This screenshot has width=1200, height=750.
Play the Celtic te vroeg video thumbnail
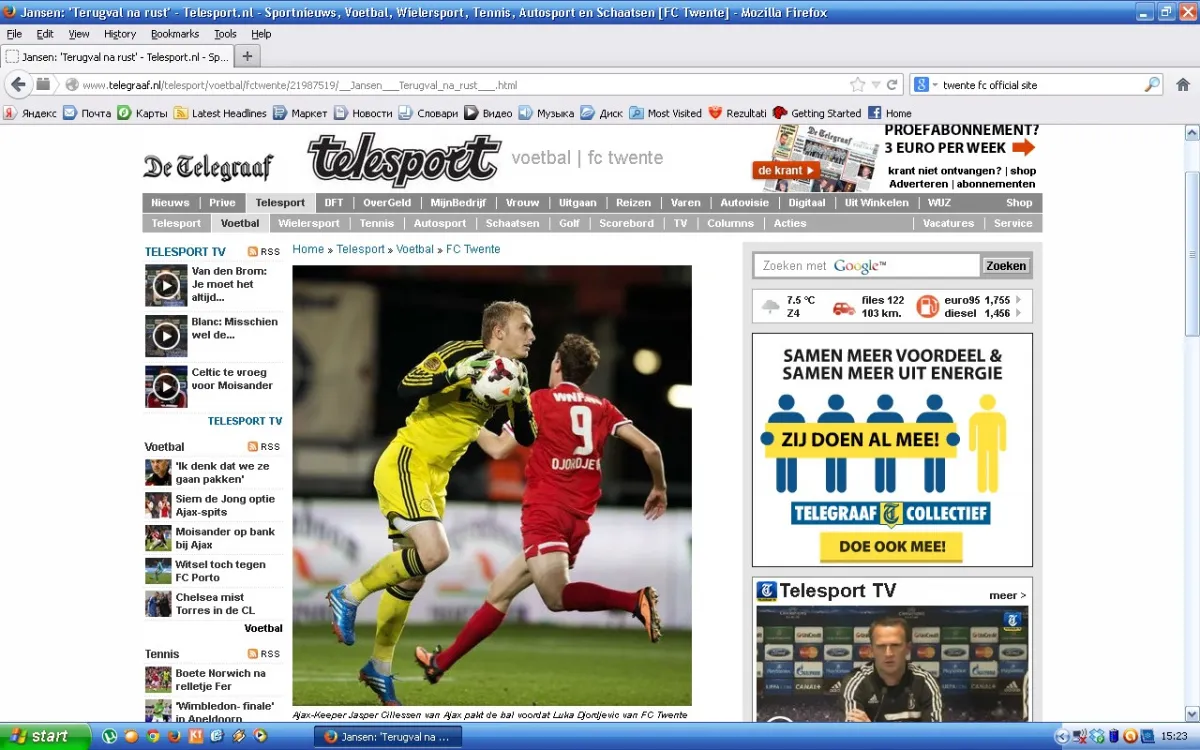tap(166, 387)
